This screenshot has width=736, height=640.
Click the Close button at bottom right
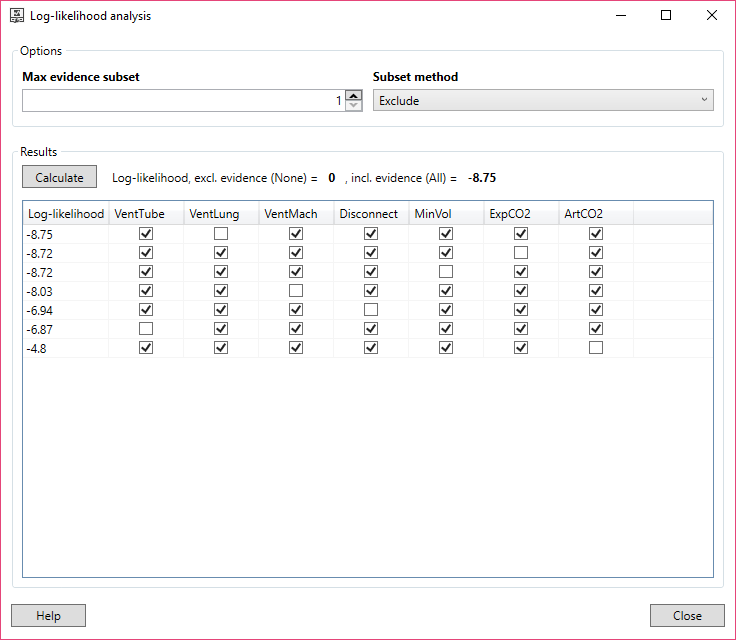coord(686,615)
